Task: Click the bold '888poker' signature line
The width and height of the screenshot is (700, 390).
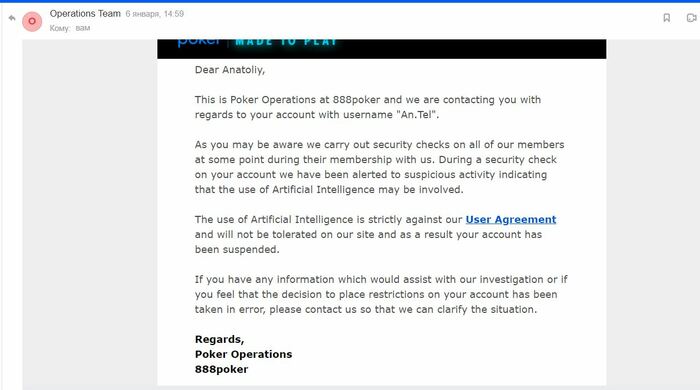Action: point(221,369)
